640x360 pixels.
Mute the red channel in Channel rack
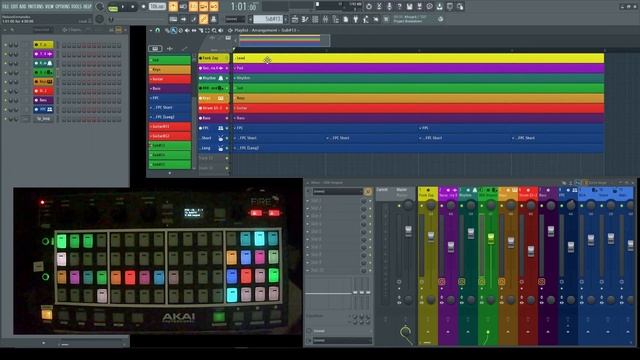(x=6, y=91)
